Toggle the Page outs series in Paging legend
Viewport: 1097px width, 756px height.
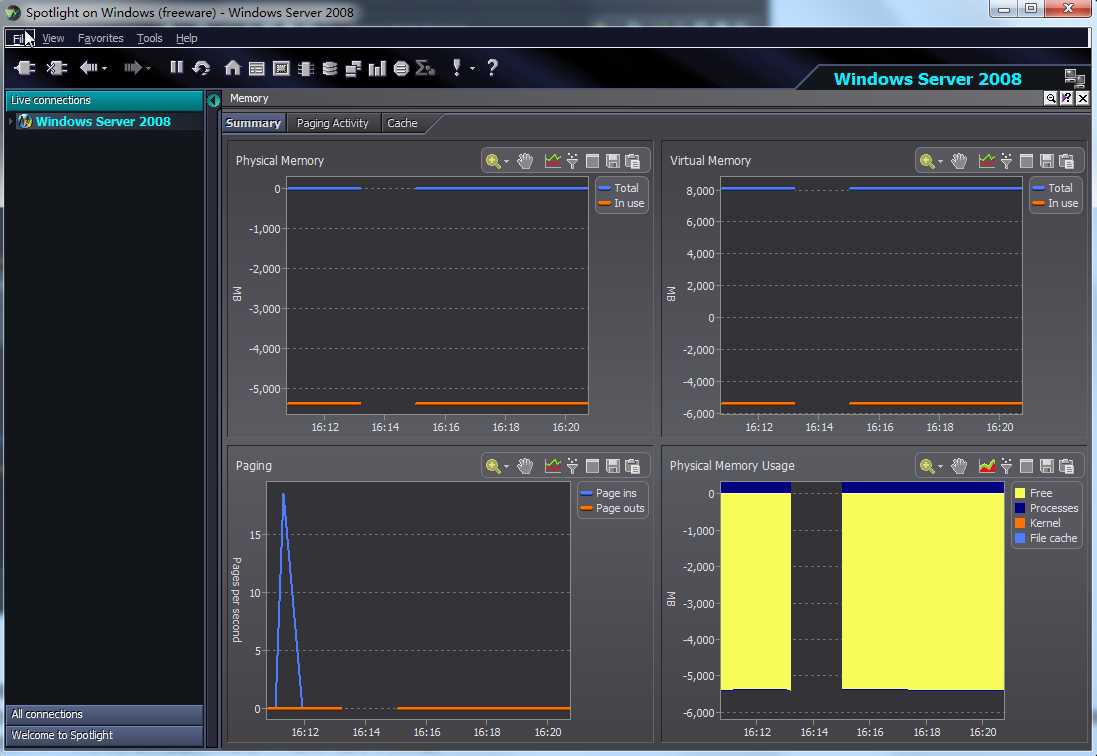pos(612,508)
